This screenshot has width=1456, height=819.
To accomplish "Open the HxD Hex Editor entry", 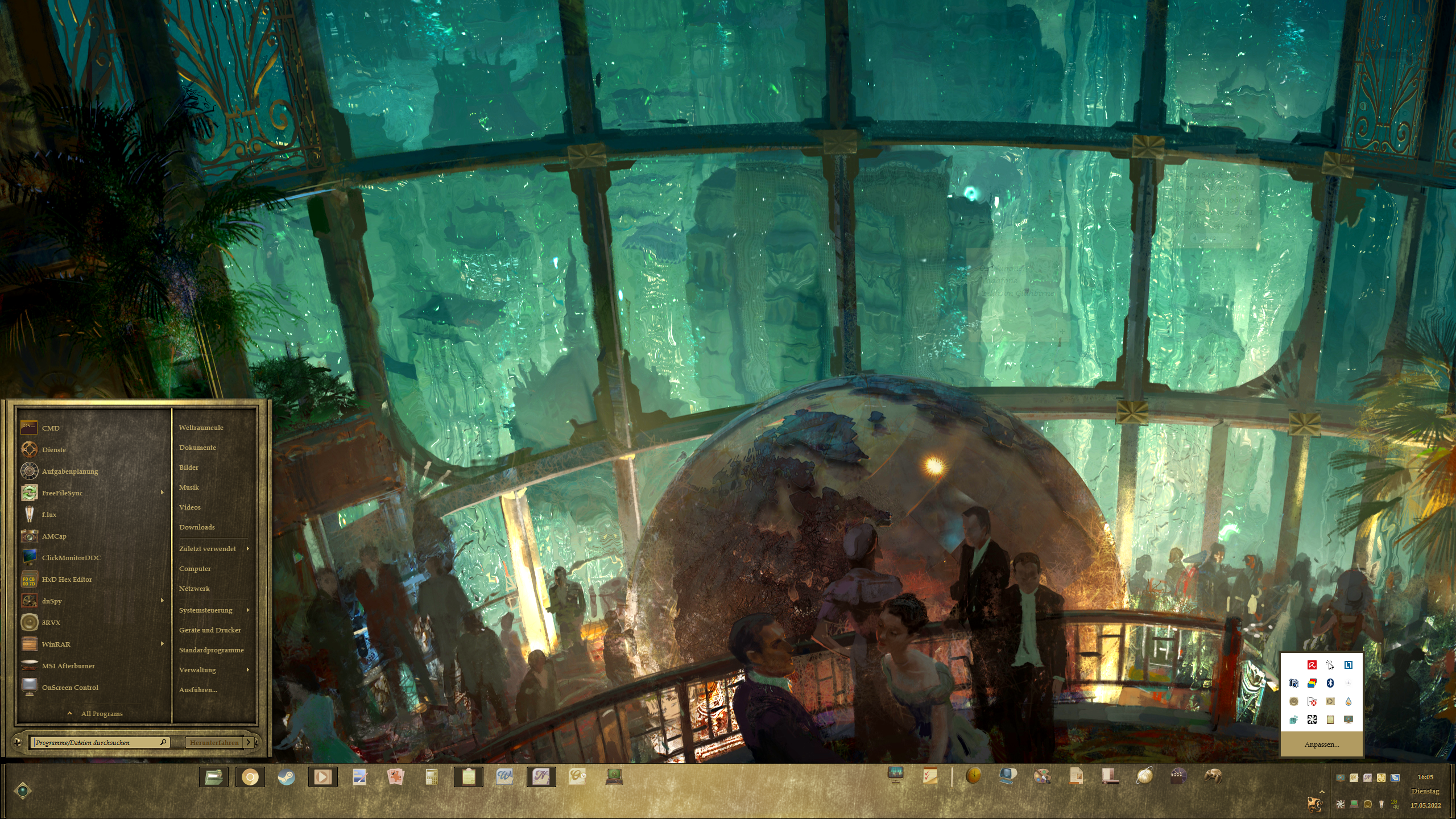I will click(x=67, y=580).
